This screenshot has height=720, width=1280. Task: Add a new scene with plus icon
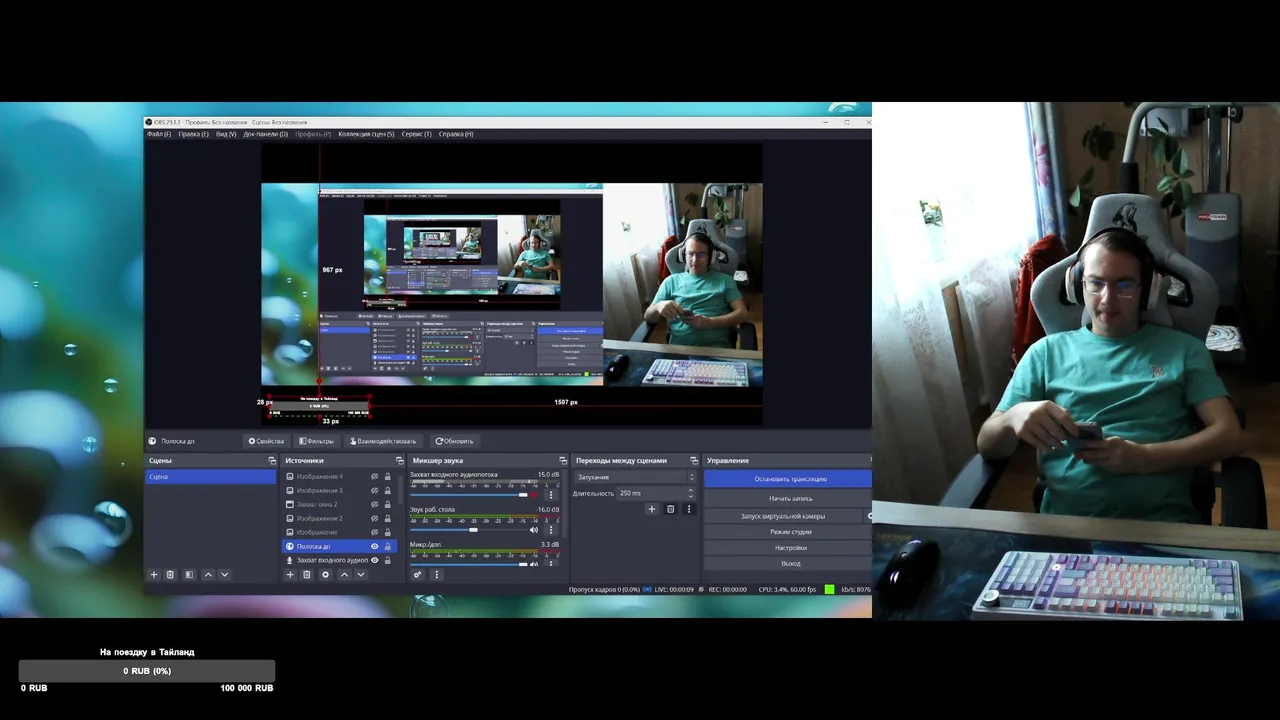tap(154, 575)
